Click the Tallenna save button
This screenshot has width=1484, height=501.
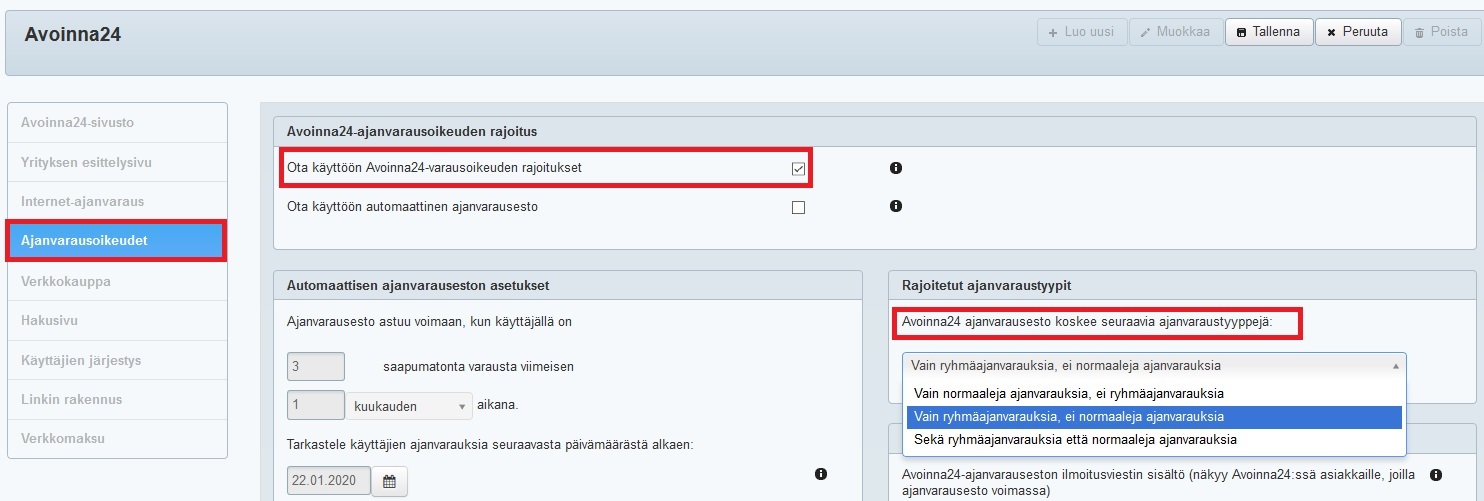tap(1268, 32)
